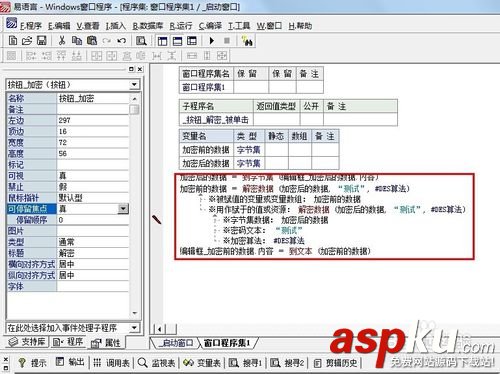
Task: Open the T.工具 menu
Action: click(x=239, y=26)
